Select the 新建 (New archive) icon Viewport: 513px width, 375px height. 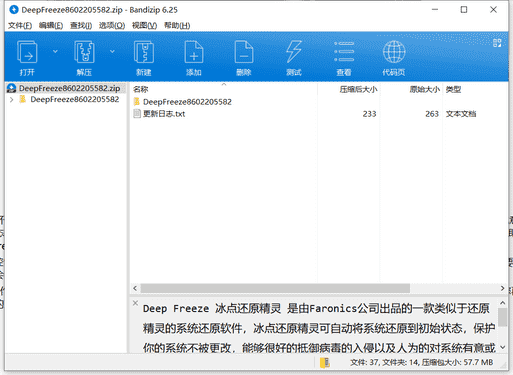coord(144,52)
